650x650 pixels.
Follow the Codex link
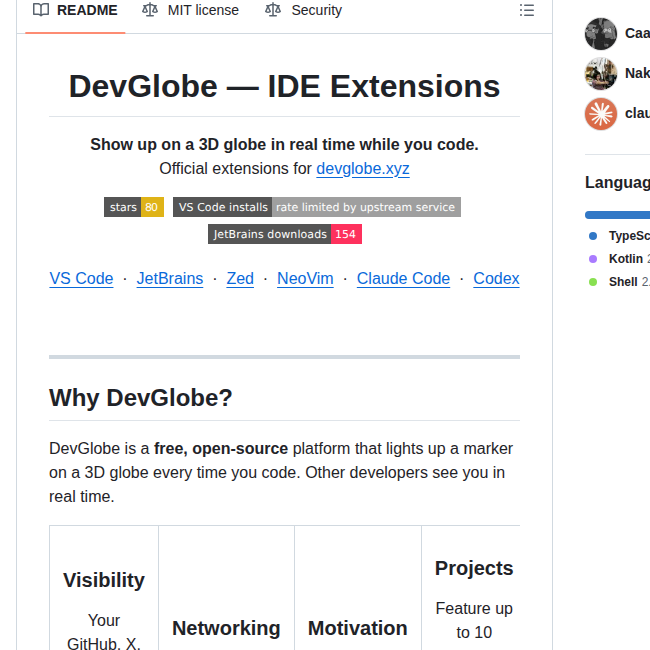tap(496, 279)
